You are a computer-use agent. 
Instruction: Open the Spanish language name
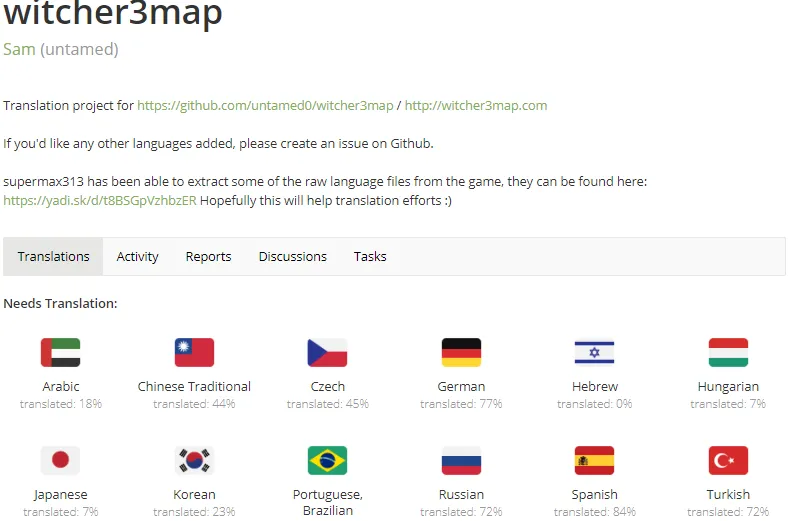[595, 495]
